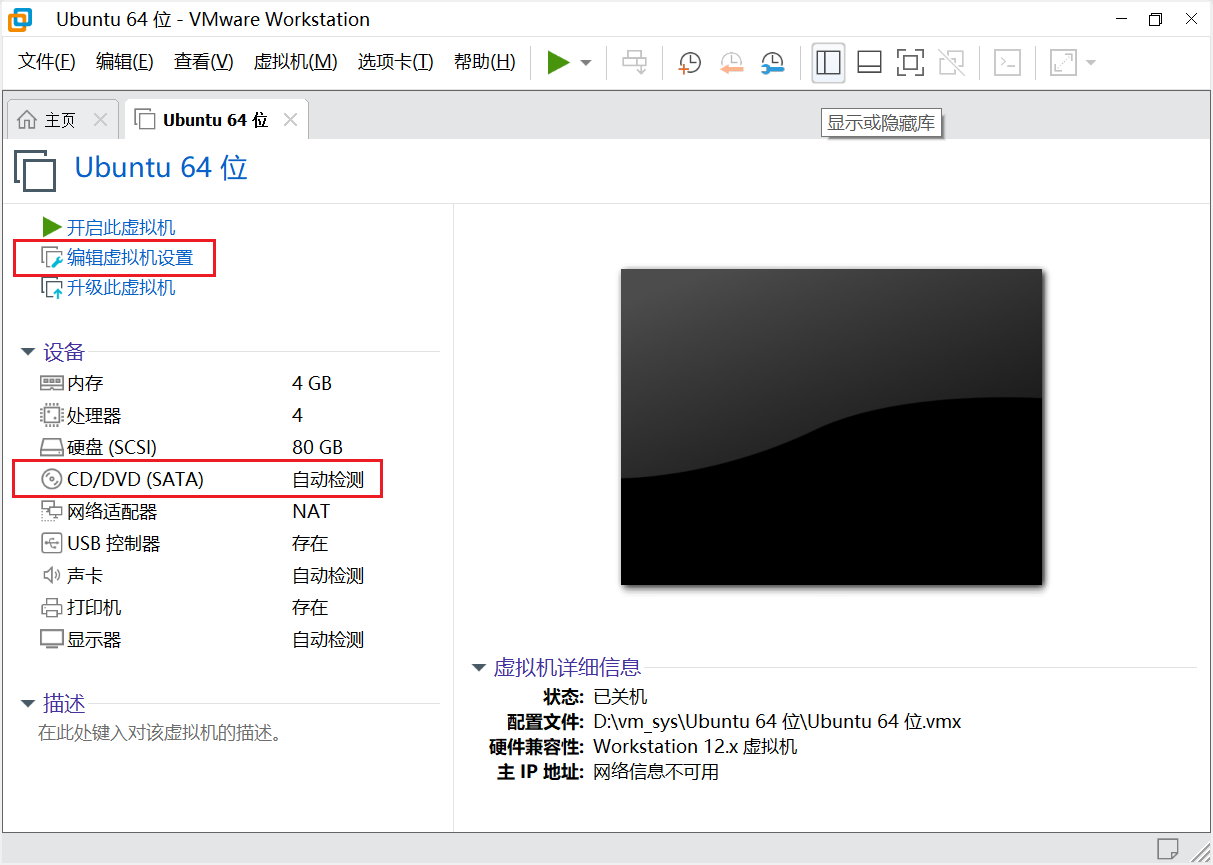Open the 查看(V) menu
This screenshot has width=1213, height=865.
pos(203,62)
